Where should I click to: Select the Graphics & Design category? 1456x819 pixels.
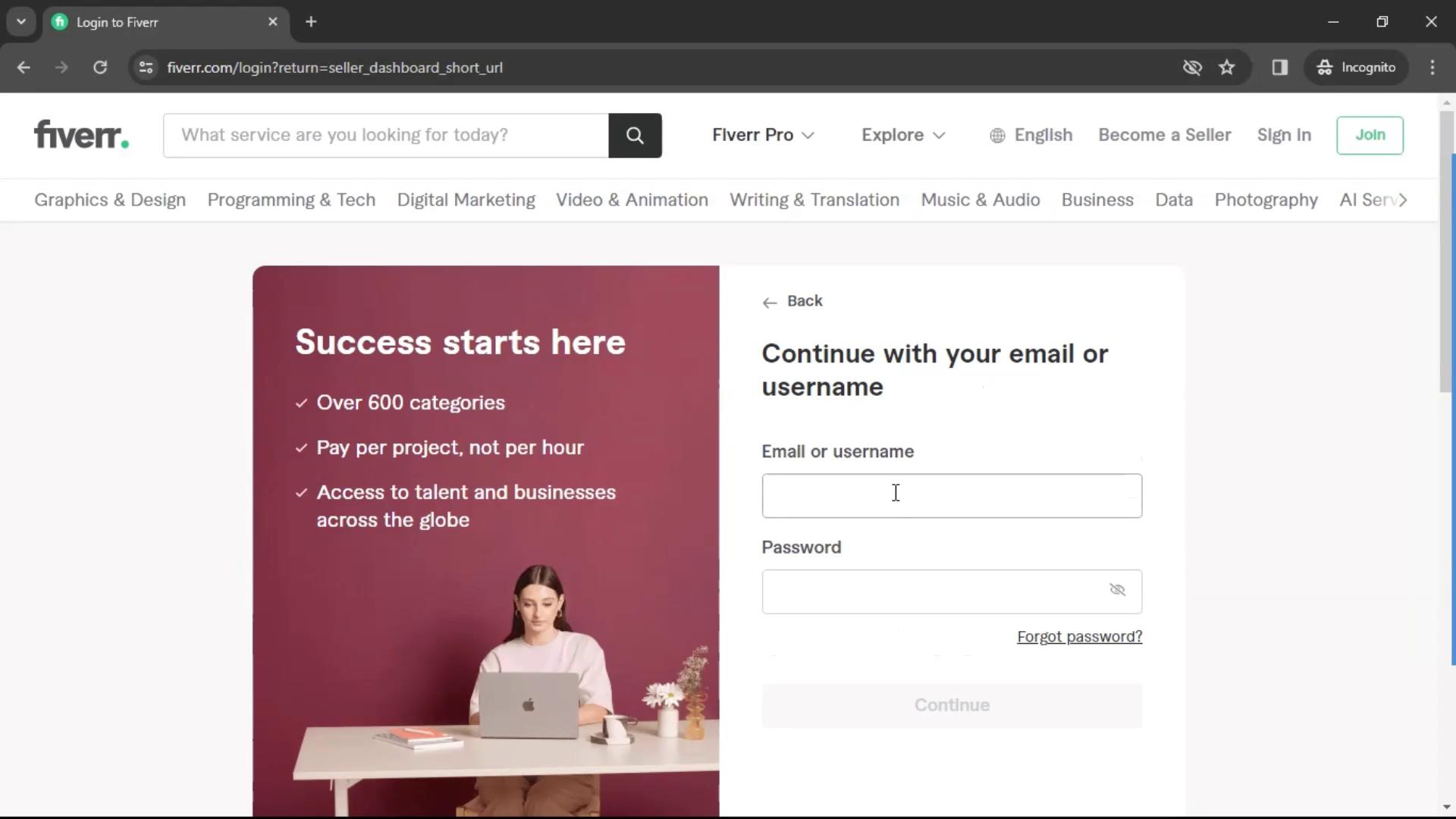[x=110, y=200]
